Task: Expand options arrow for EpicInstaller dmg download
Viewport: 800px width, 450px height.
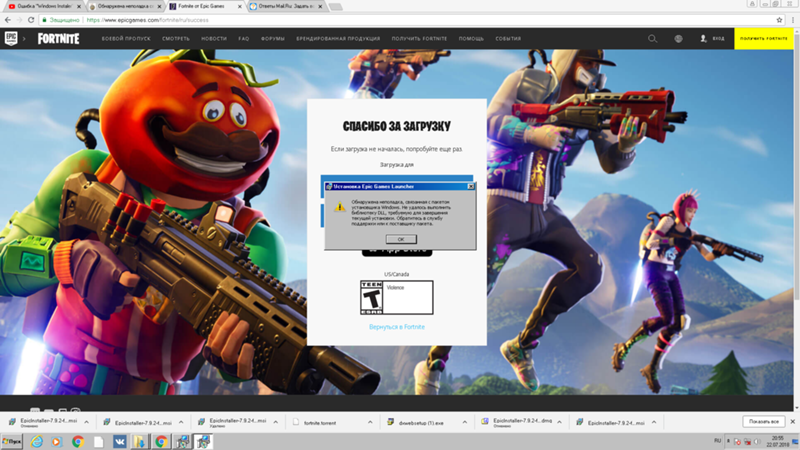Action: [x=559, y=422]
